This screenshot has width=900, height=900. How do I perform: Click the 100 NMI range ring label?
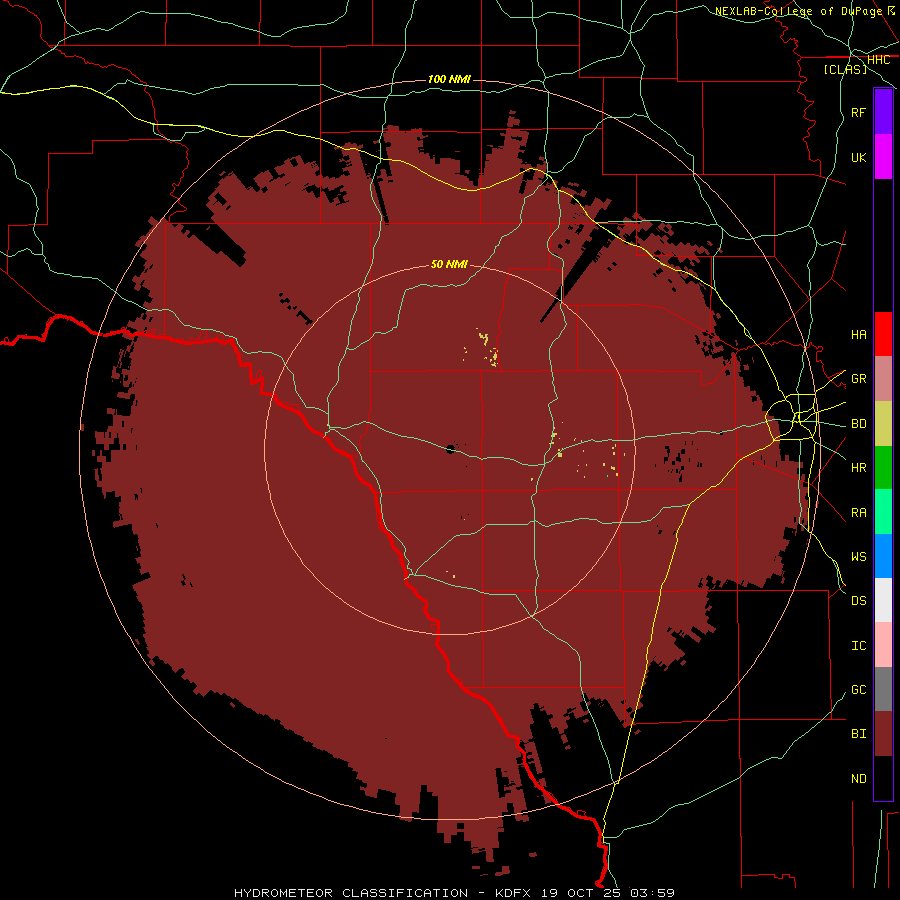pos(449,79)
